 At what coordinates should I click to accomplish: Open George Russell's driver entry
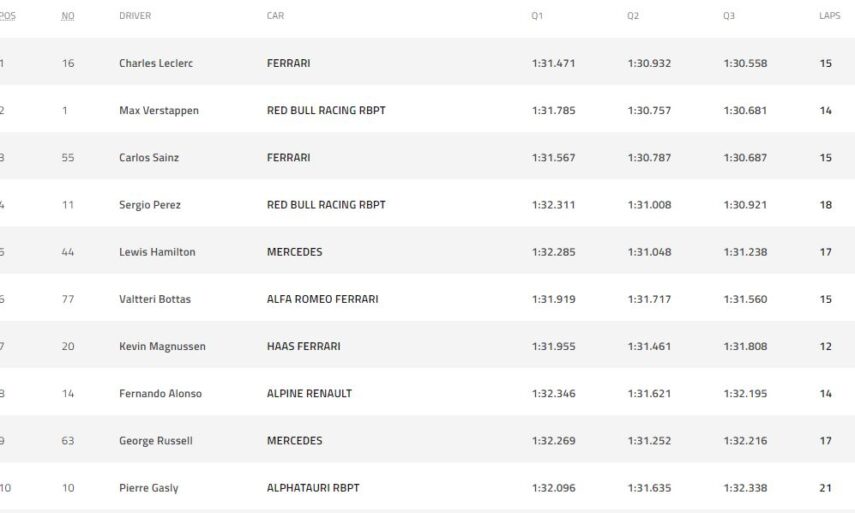click(155, 441)
